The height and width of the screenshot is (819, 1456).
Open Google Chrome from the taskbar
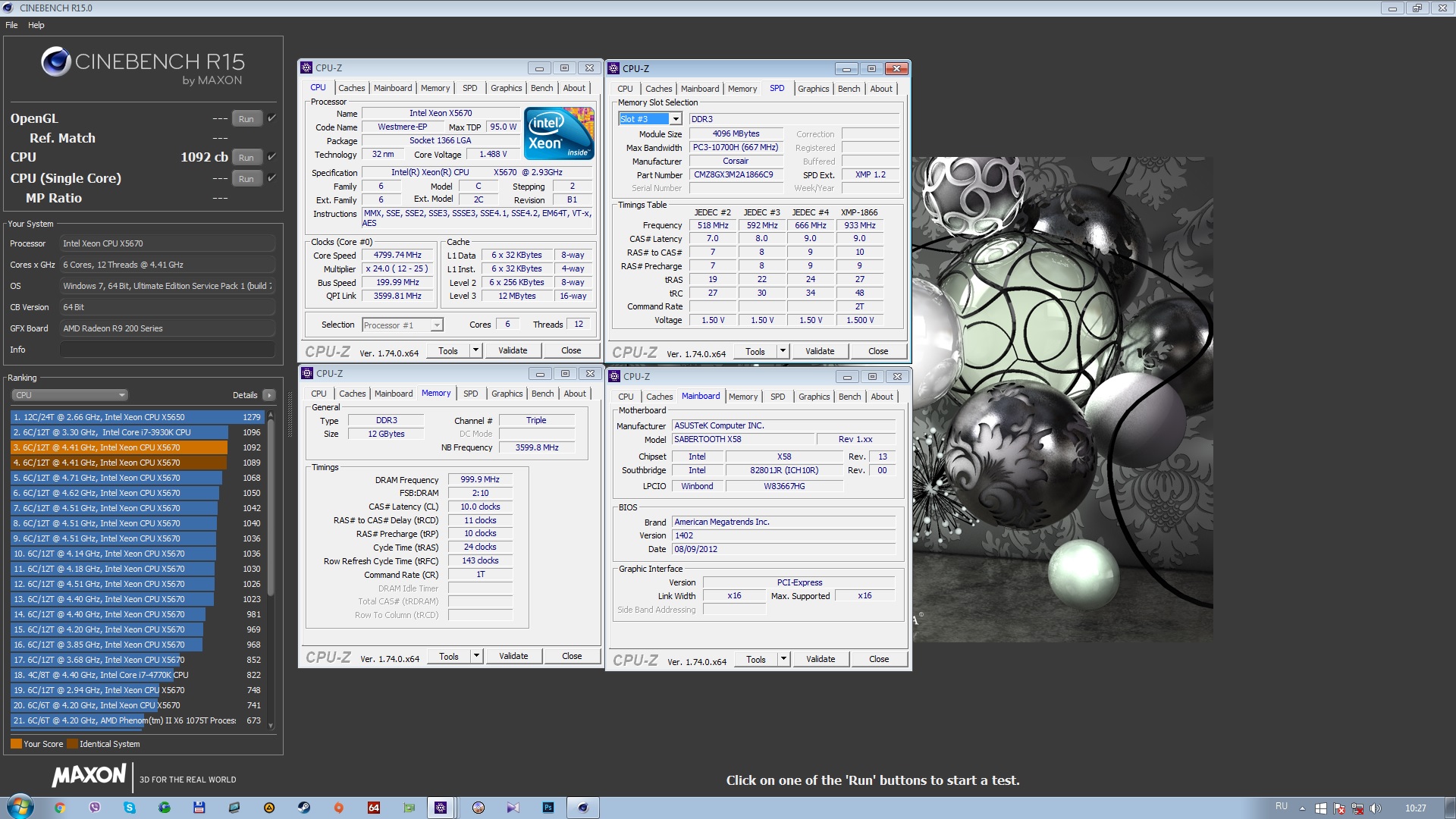click(x=60, y=808)
